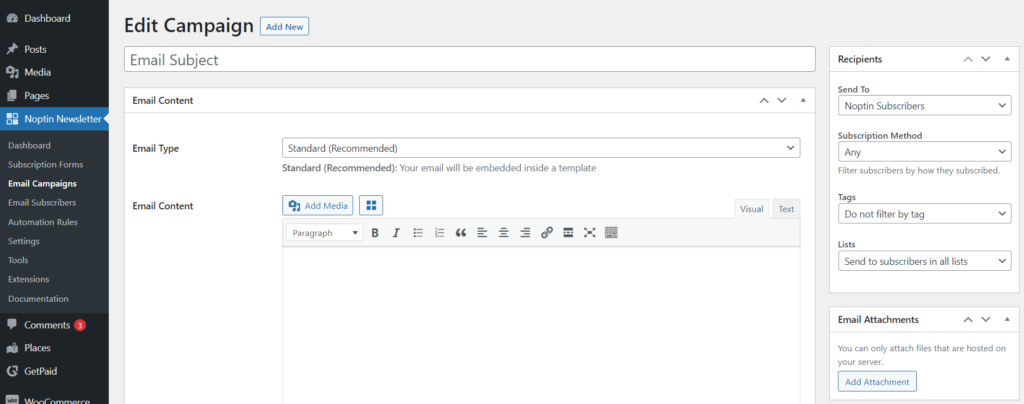This screenshot has height=404, width=1024.
Task: Click the WooCommerce icon in sidebar
Action: [x=12, y=399]
